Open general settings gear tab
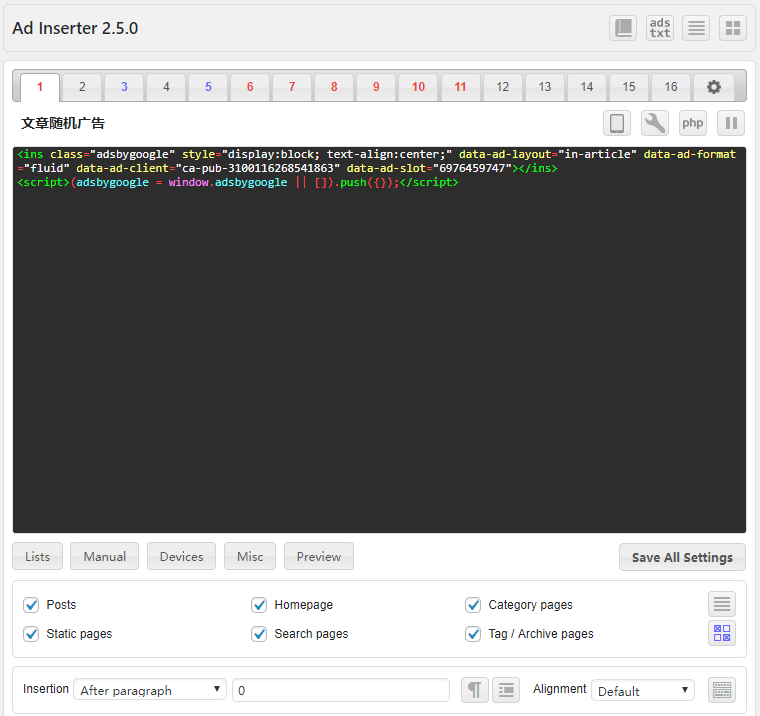This screenshot has width=760, height=716. pyautogui.click(x=713, y=87)
